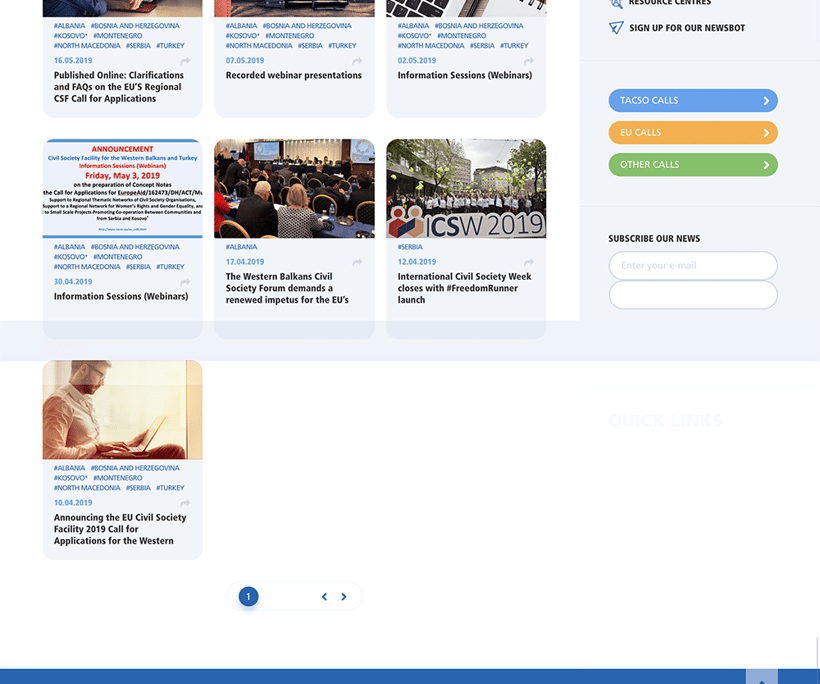Open the OTHER CALLS button
This screenshot has width=820, height=684.
click(693, 165)
